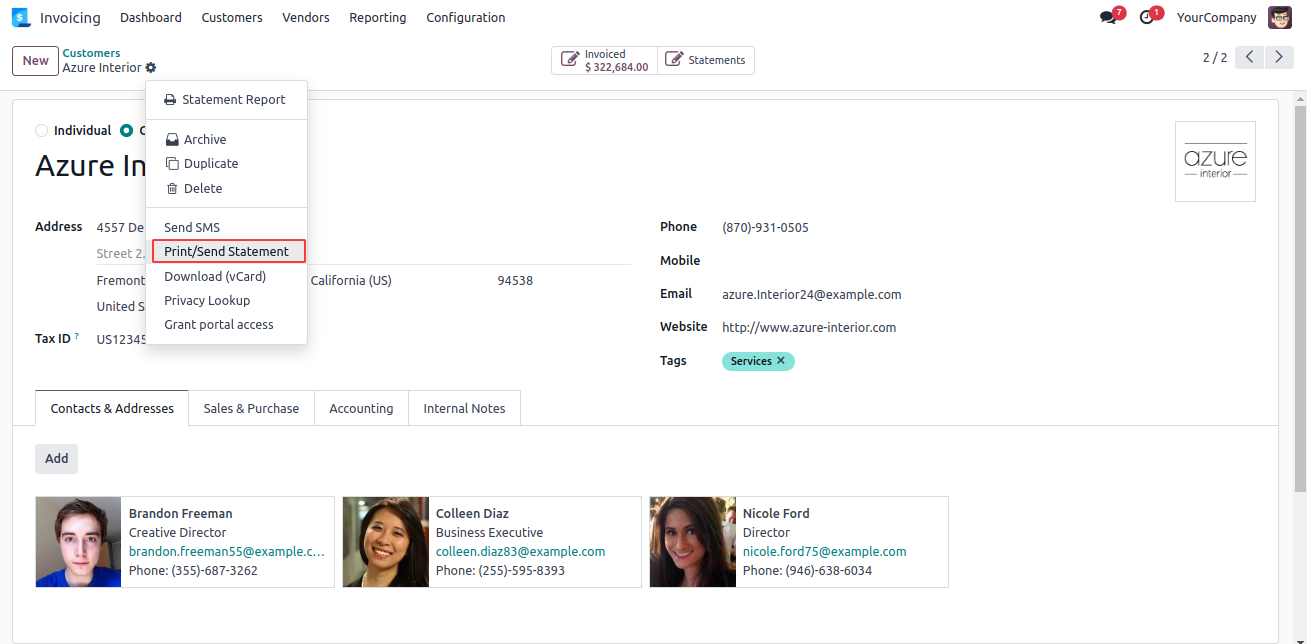1307x644 pixels.
Task: Open the azure-interior.com website link
Action: click(809, 327)
